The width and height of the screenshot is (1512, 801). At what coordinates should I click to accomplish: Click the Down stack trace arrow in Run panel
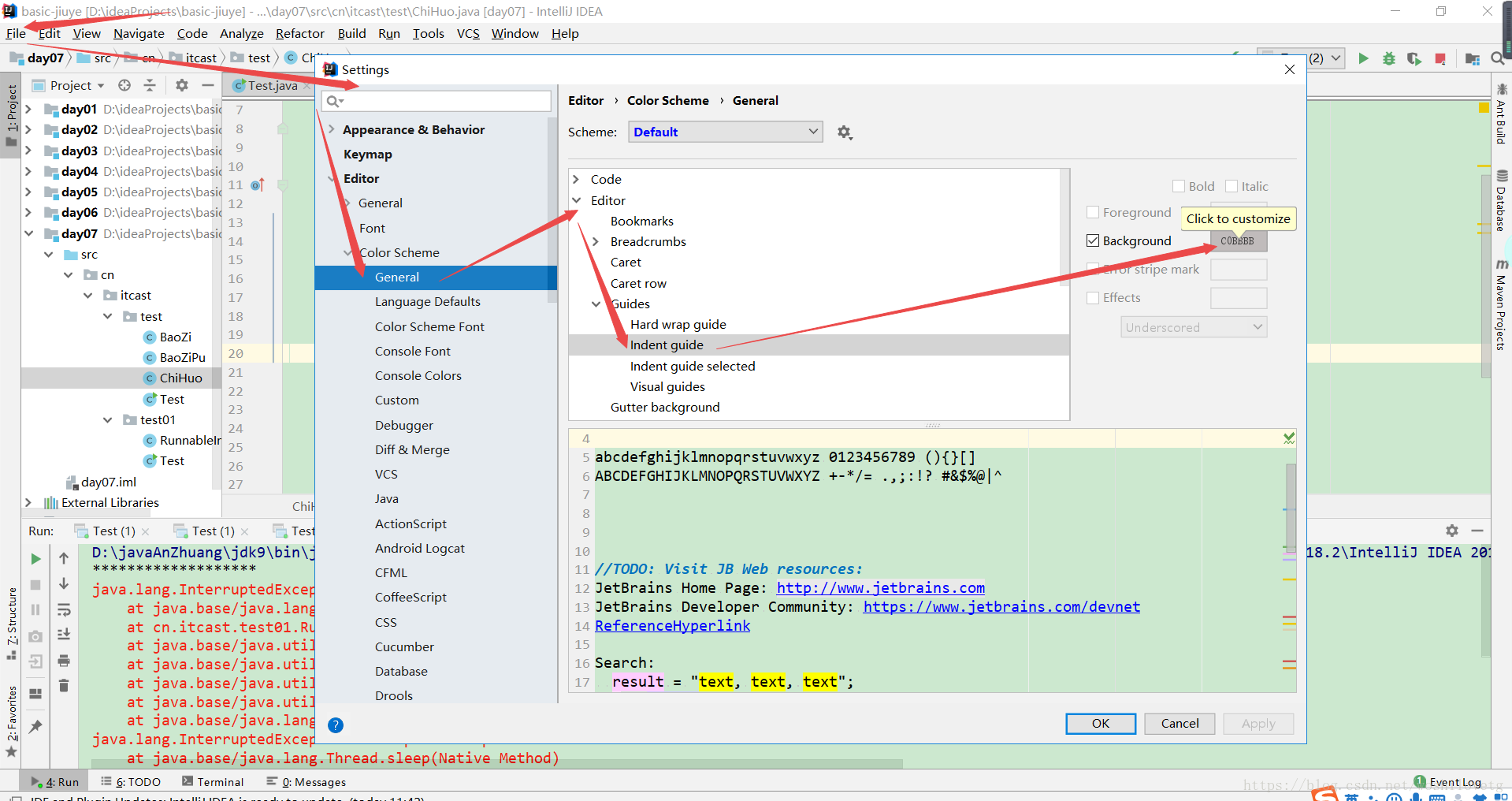(64, 583)
